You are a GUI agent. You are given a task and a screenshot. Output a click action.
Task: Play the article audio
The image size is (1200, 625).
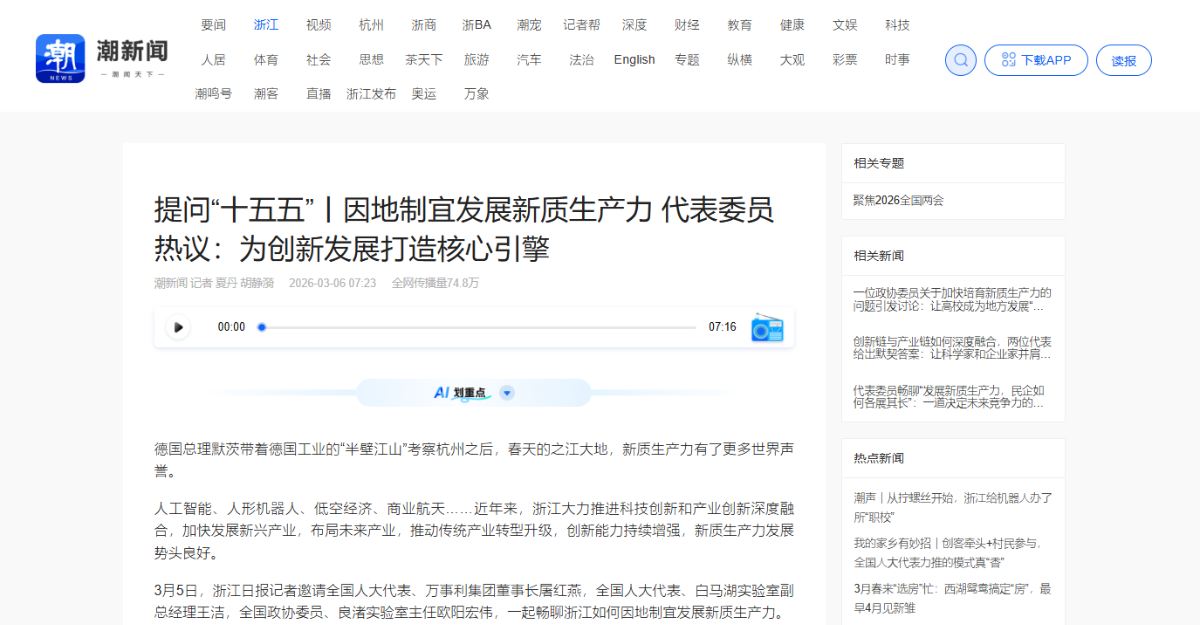[178, 327]
